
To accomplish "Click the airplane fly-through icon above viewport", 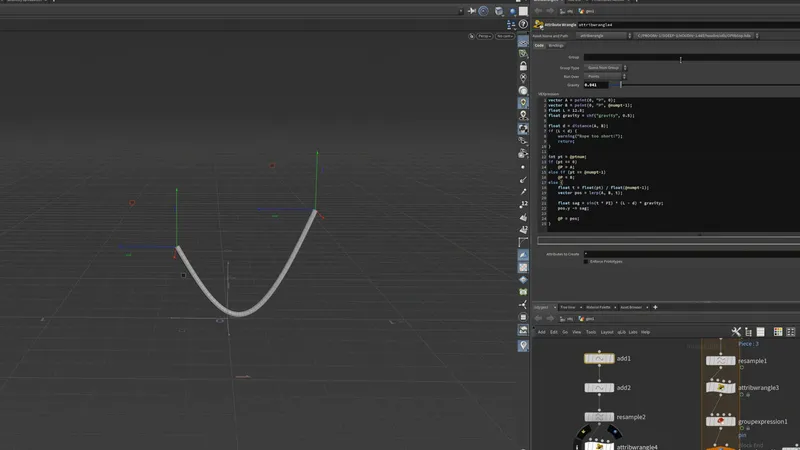I will click(472, 11).
